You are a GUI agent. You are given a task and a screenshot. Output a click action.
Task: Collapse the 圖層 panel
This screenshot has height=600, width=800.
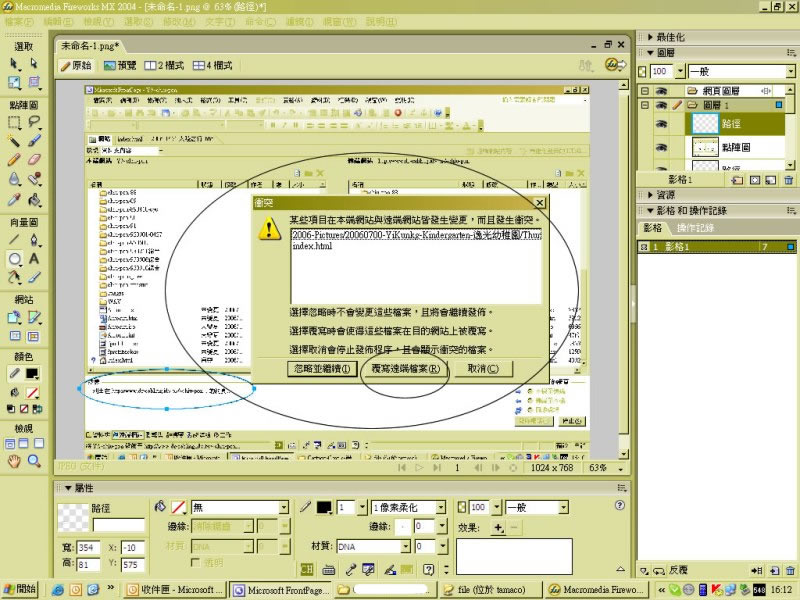tap(651, 52)
